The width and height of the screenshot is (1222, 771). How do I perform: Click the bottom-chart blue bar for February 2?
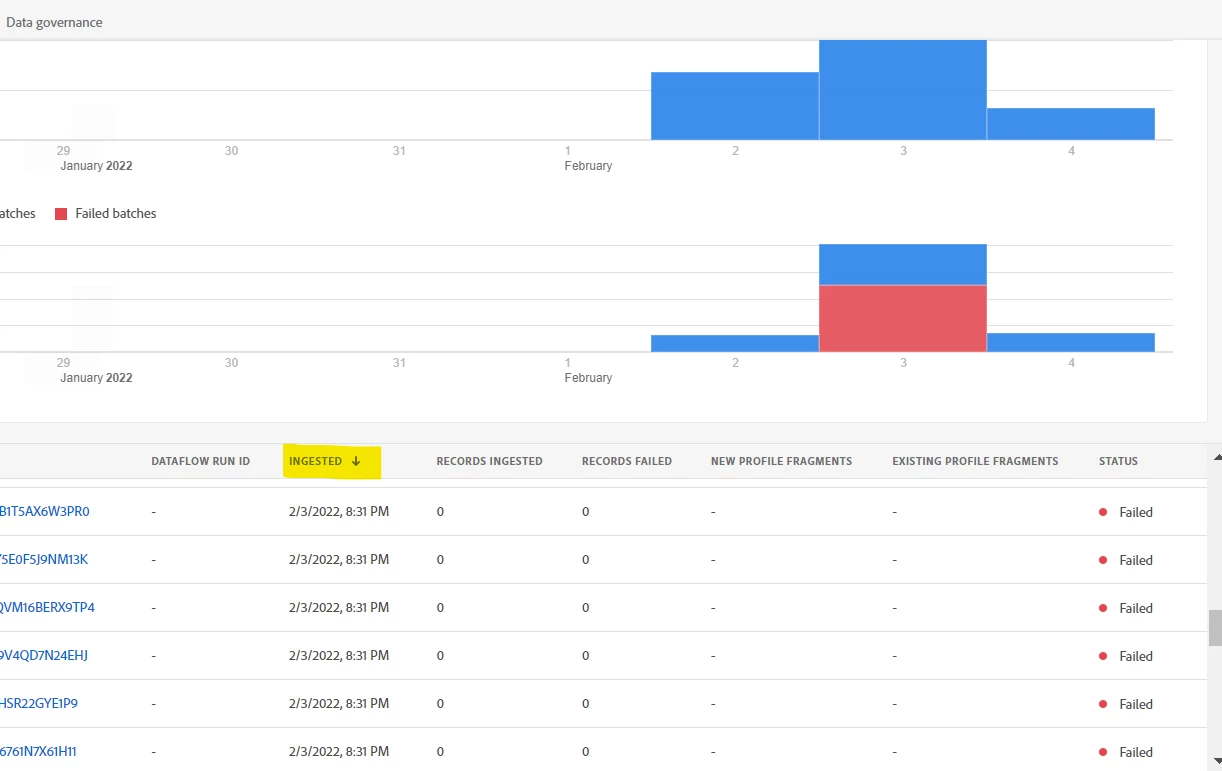pos(735,343)
